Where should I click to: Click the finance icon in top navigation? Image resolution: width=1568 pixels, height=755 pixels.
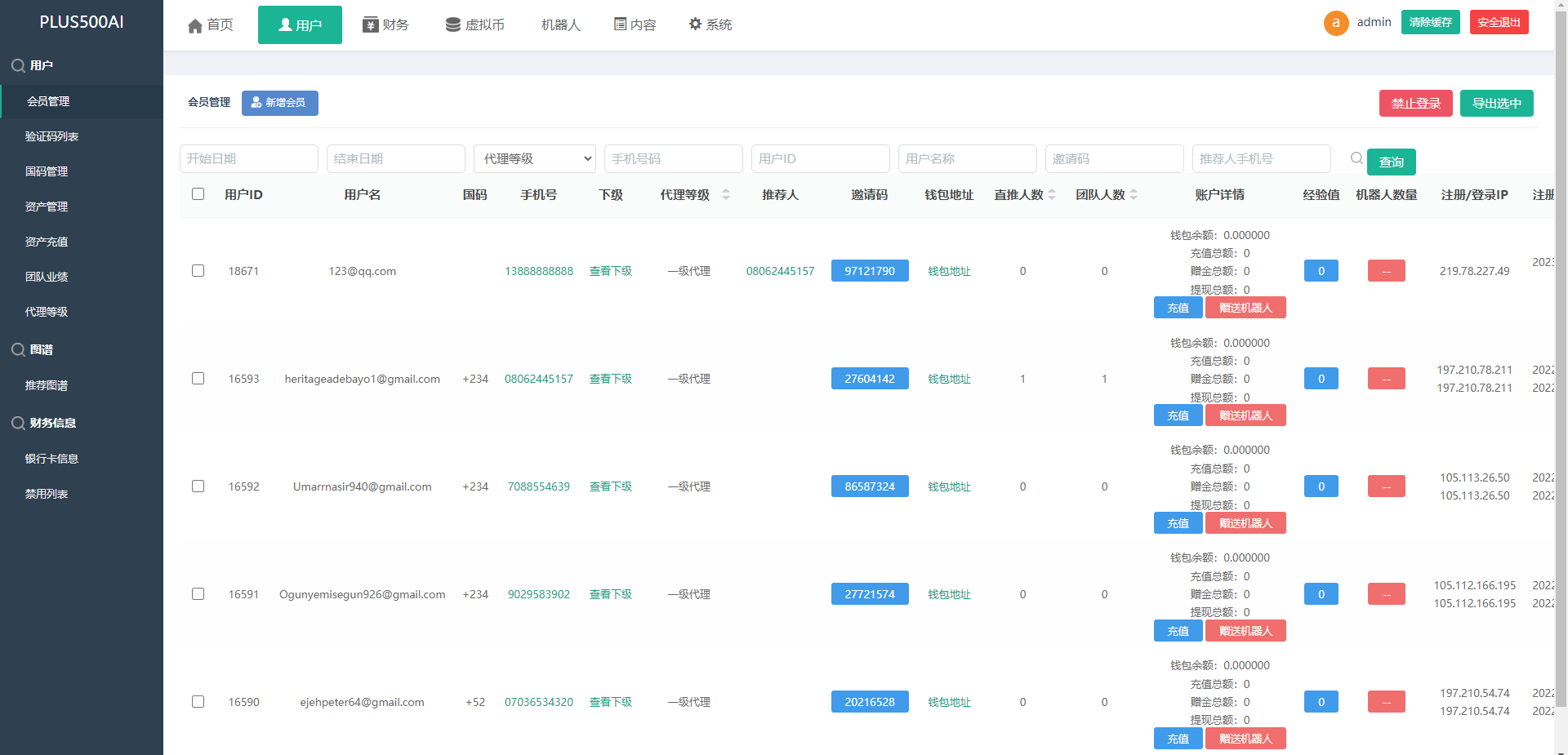371,25
